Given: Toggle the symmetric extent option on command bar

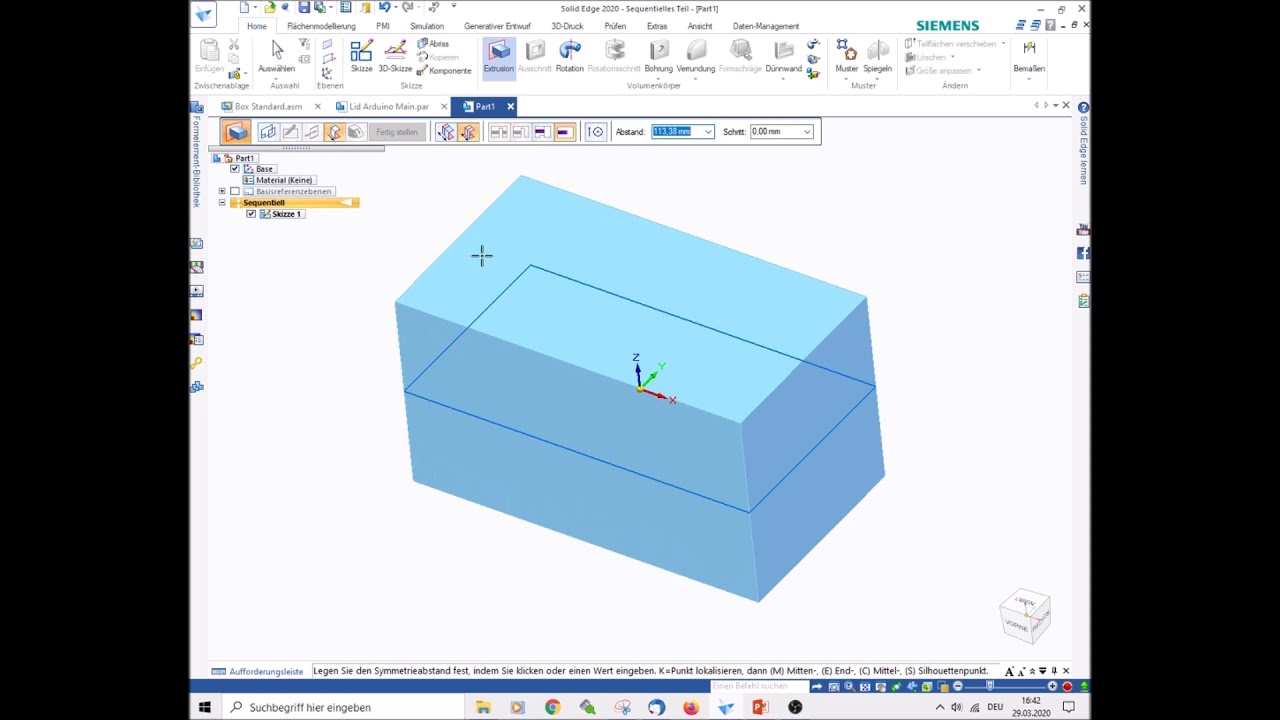Looking at the screenshot, I should point(468,132).
